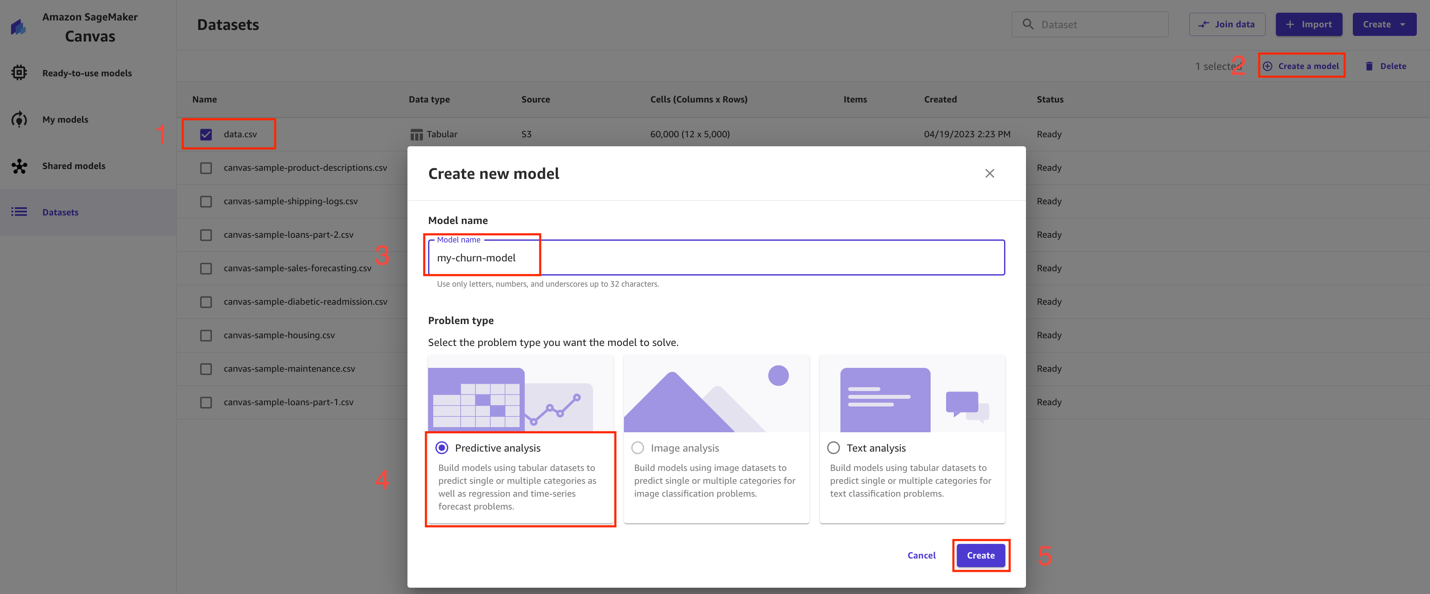Check canvas-sample-shipping-logs.csv checkbox
Image resolution: width=1430 pixels, height=594 pixels.
[x=206, y=201]
